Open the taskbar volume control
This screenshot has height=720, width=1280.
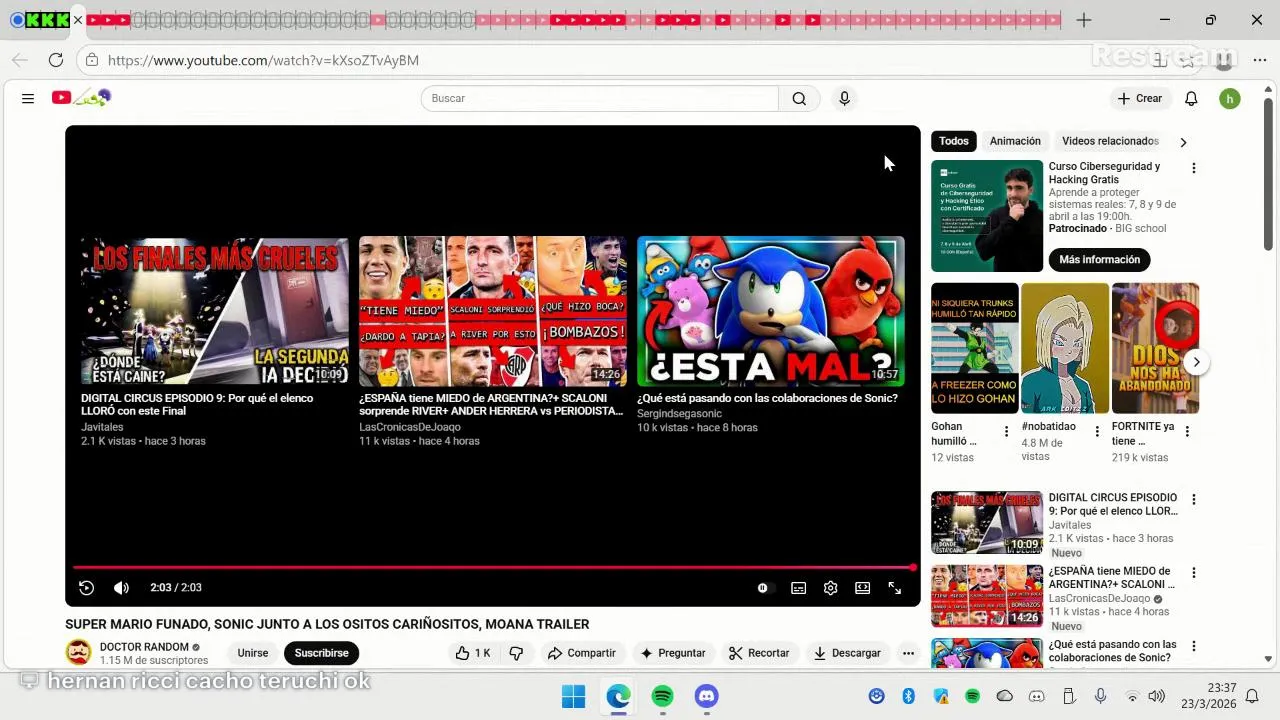coord(1157,696)
